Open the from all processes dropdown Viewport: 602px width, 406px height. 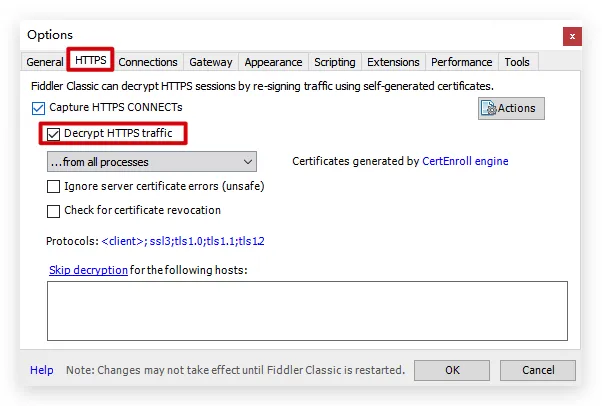pyautogui.click(x=152, y=162)
